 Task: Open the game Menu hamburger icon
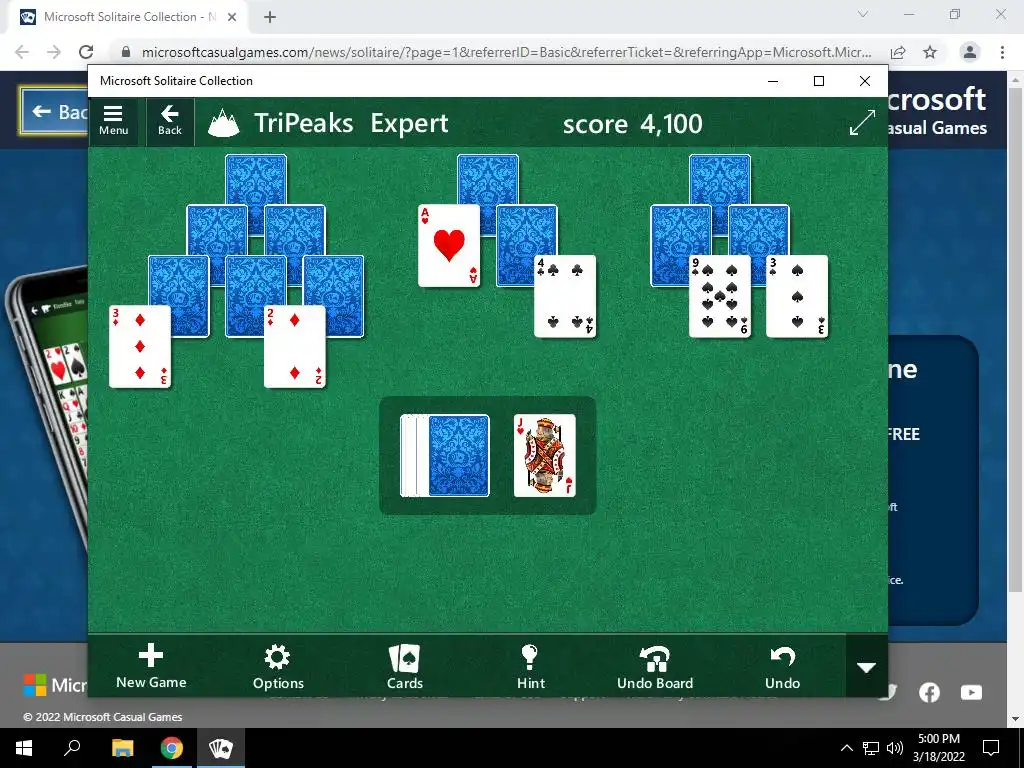[113, 121]
